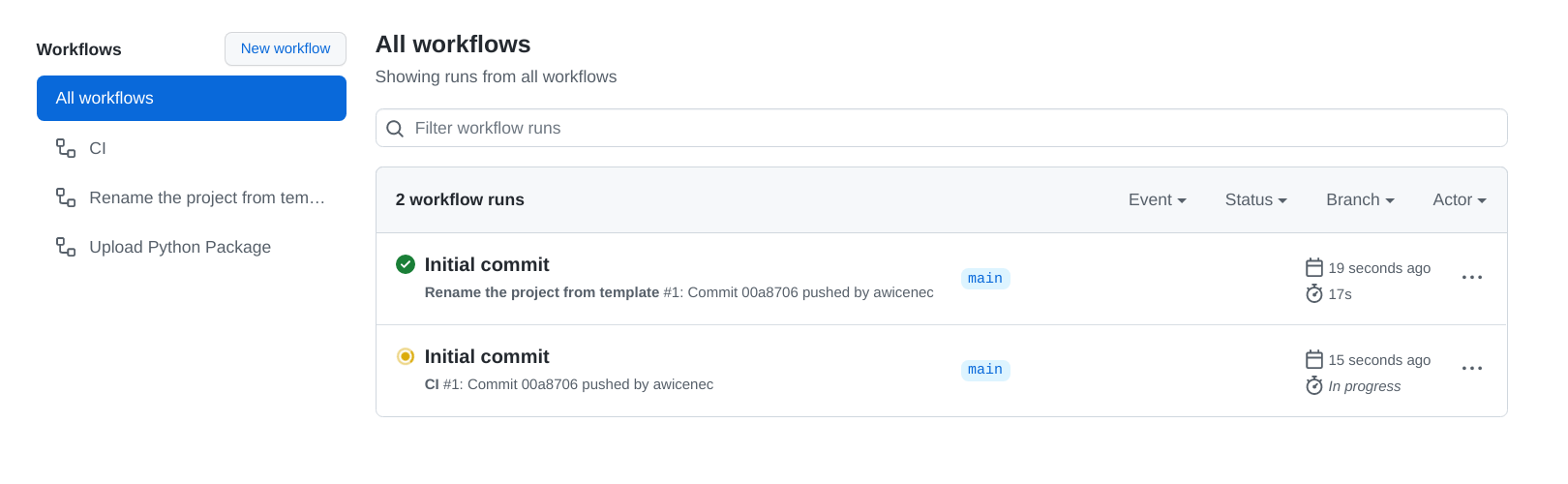Screen dimensions: 1568x484
Task: Click the 17s duration text
Action: pos(1340,294)
